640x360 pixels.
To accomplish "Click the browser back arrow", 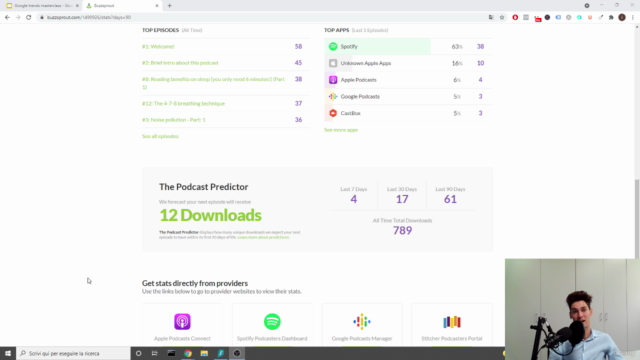I will click(7, 17).
